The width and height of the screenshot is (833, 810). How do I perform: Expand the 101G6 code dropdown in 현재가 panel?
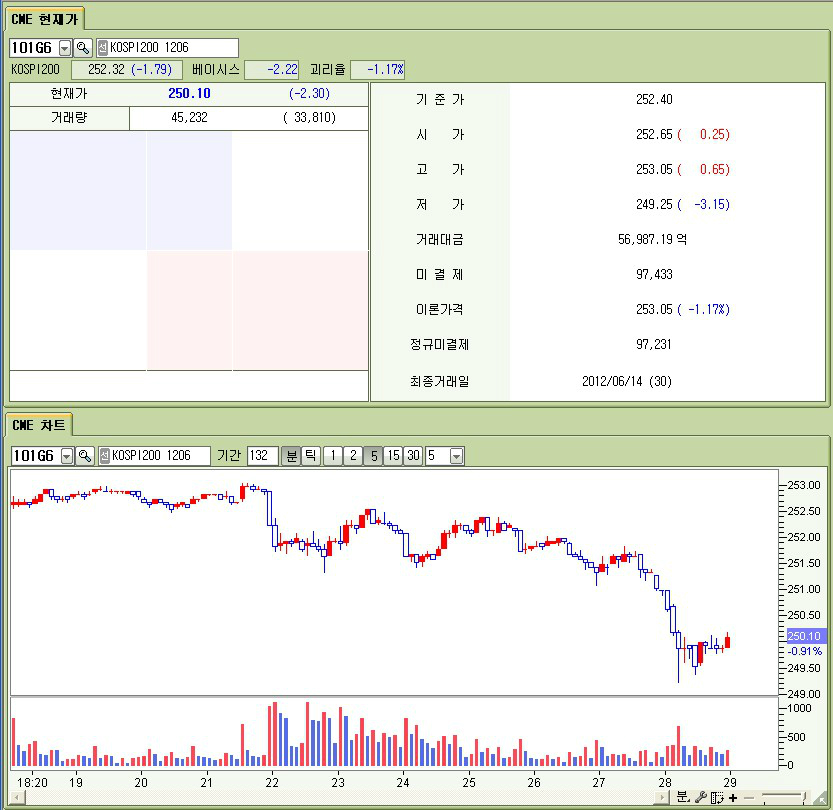[66, 48]
